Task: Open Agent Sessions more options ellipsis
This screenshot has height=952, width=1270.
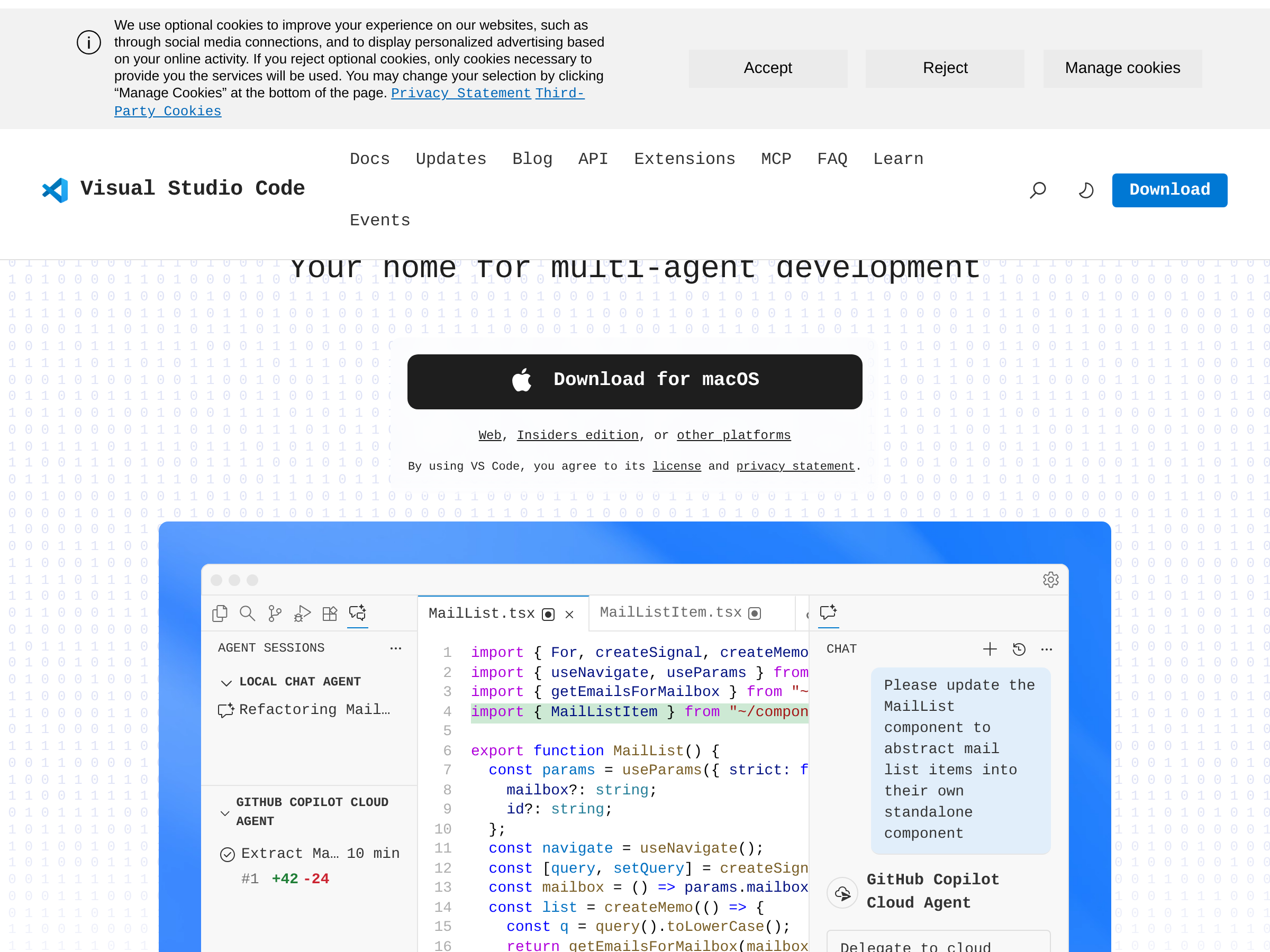Action: point(396,648)
